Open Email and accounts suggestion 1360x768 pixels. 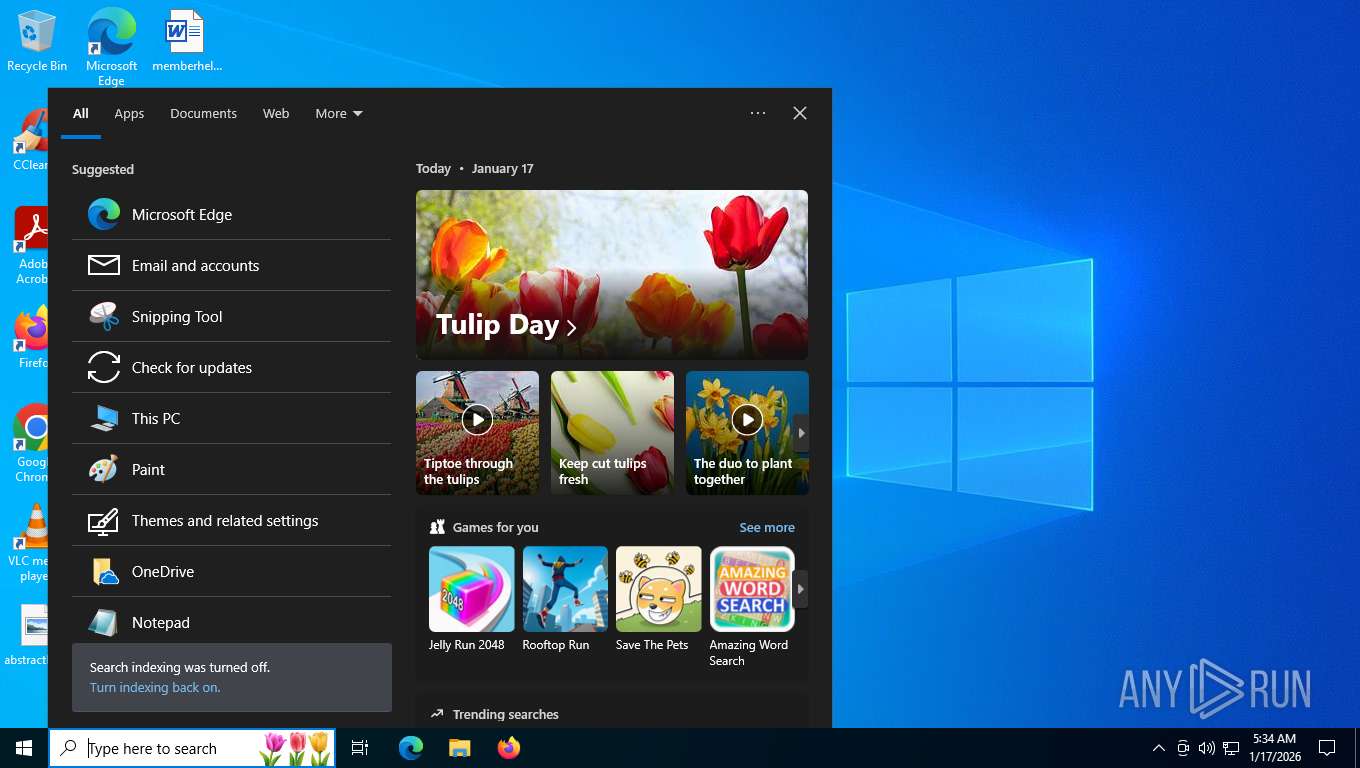click(231, 265)
